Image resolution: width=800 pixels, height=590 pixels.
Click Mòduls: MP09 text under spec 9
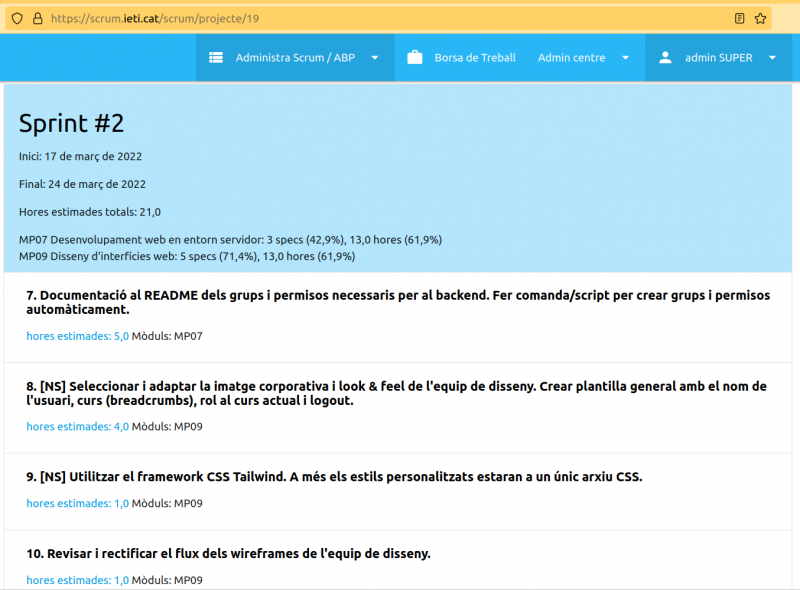tap(167, 504)
